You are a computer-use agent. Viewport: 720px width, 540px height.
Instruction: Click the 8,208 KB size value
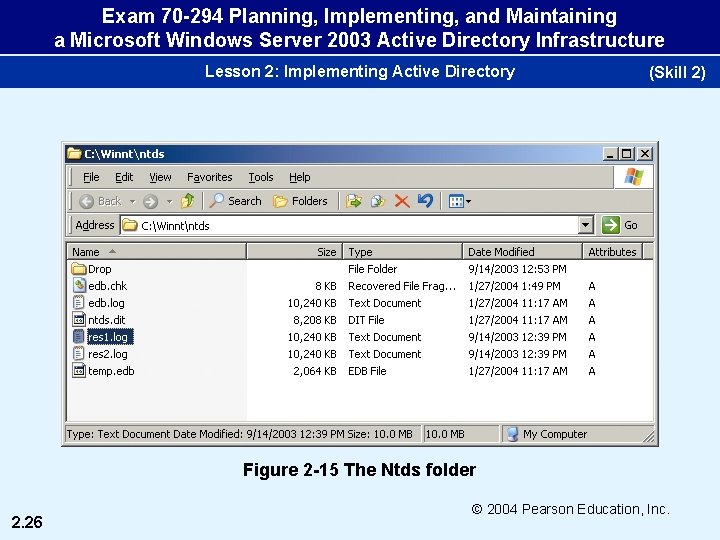[x=315, y=320]
